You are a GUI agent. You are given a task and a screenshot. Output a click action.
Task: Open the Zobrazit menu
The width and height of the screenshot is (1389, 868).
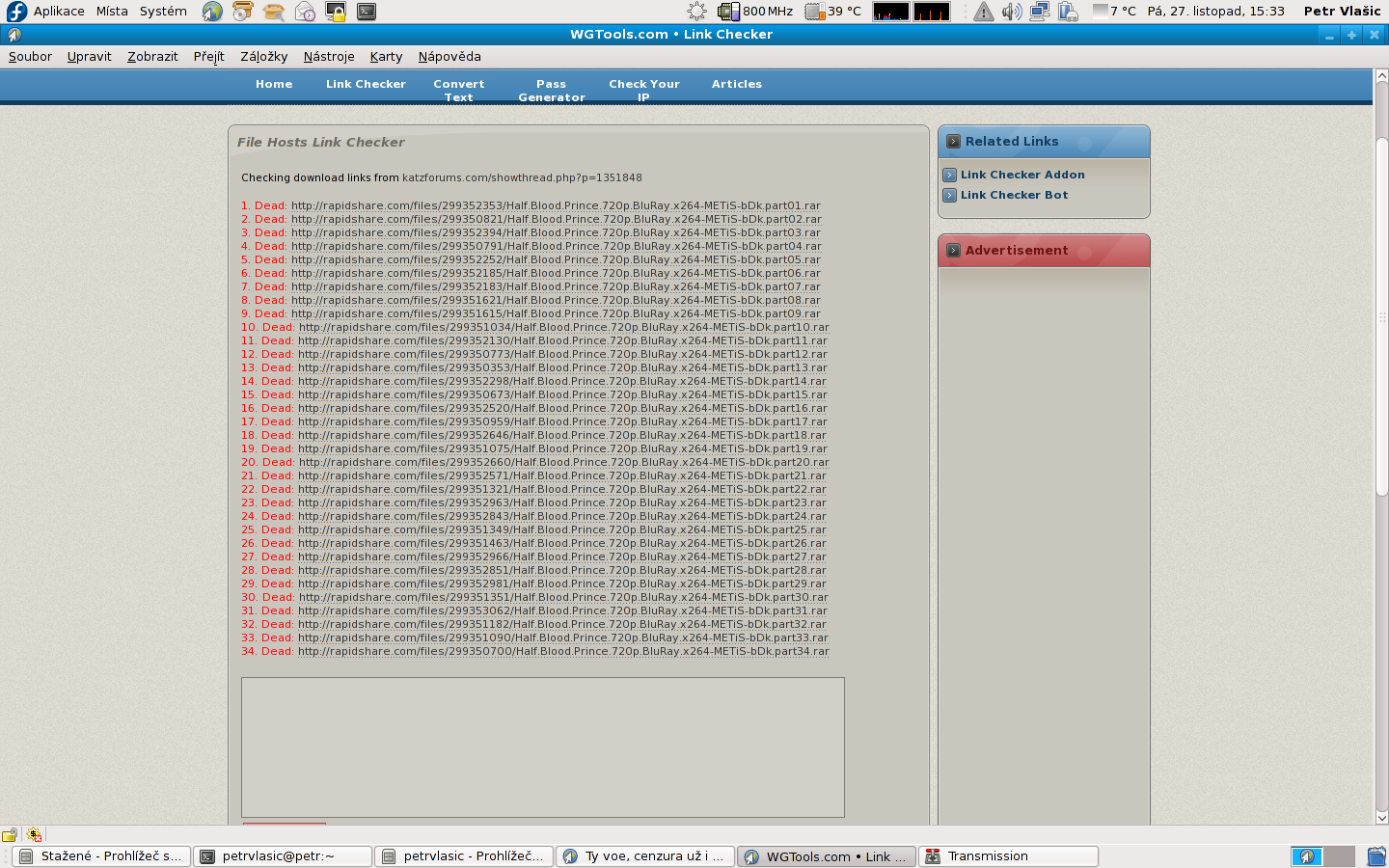(x=152, y=57)
